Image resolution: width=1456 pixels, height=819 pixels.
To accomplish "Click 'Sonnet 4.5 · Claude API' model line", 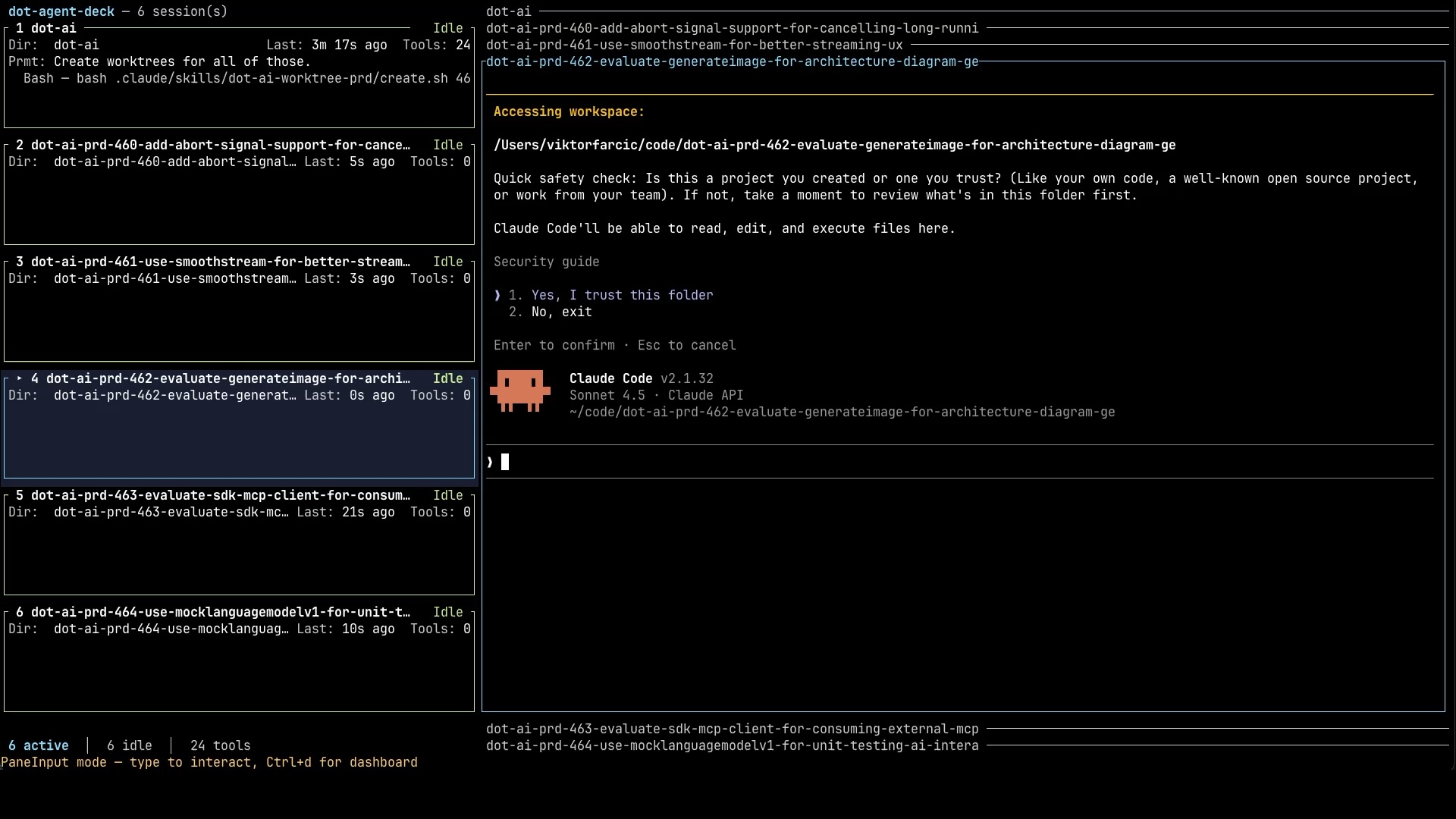I will tap(657, 395).
